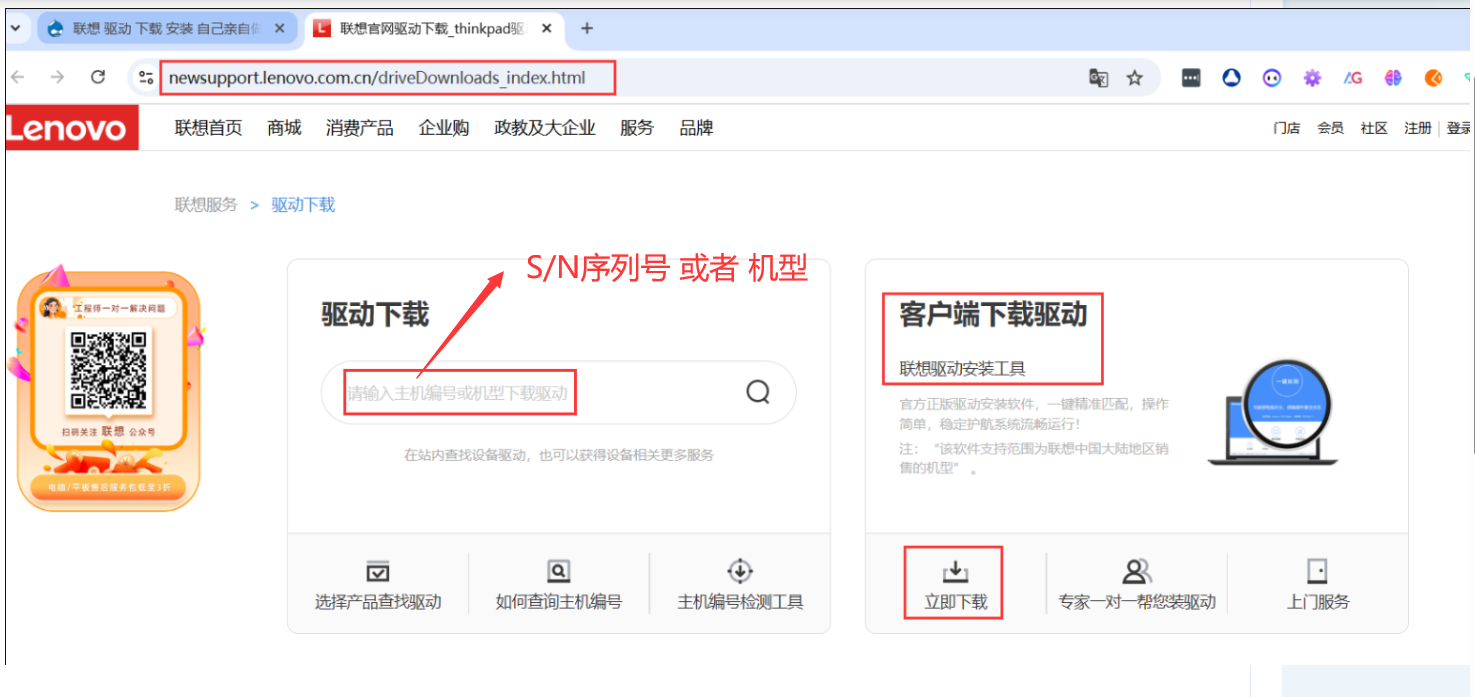Open the 商城 menu item

(x=284, y=128)
